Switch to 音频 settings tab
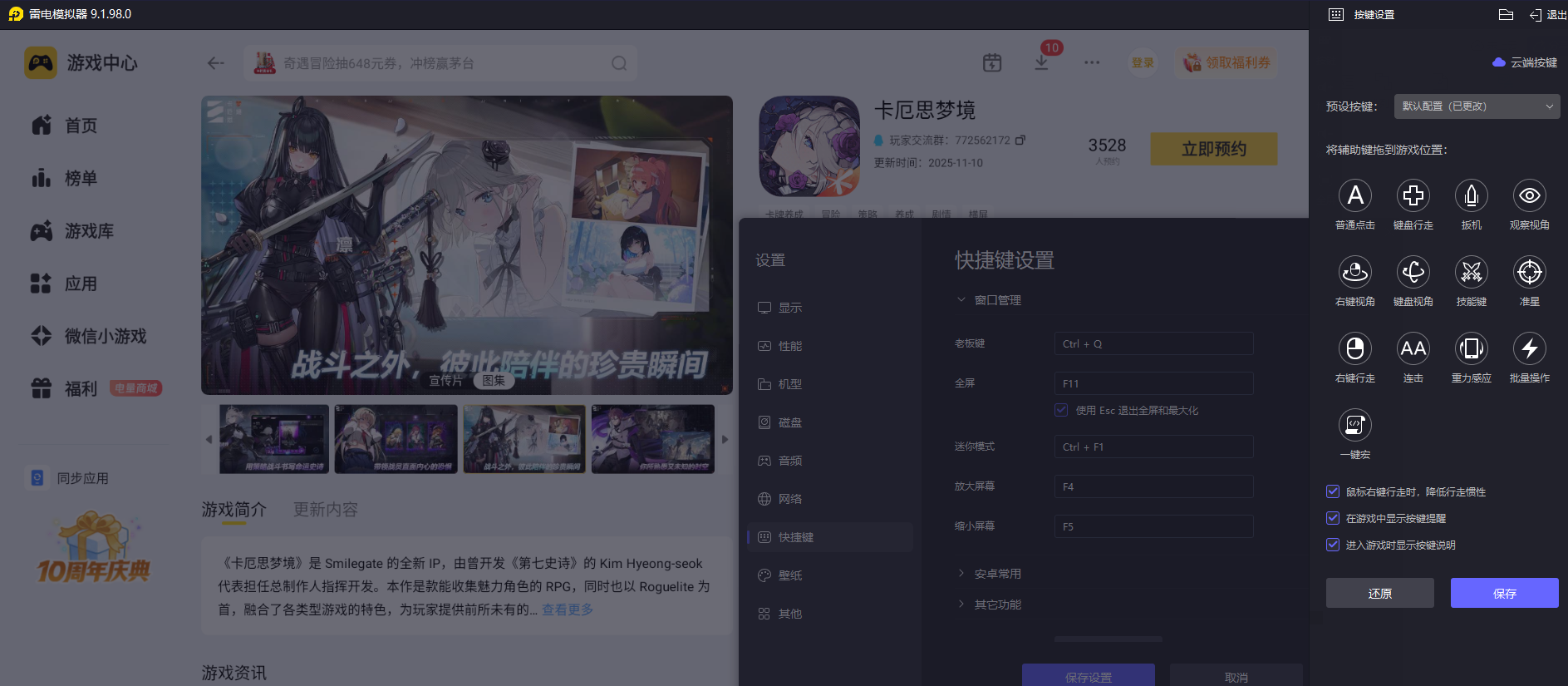This screenshot has width=1568, height=686. 789,461
